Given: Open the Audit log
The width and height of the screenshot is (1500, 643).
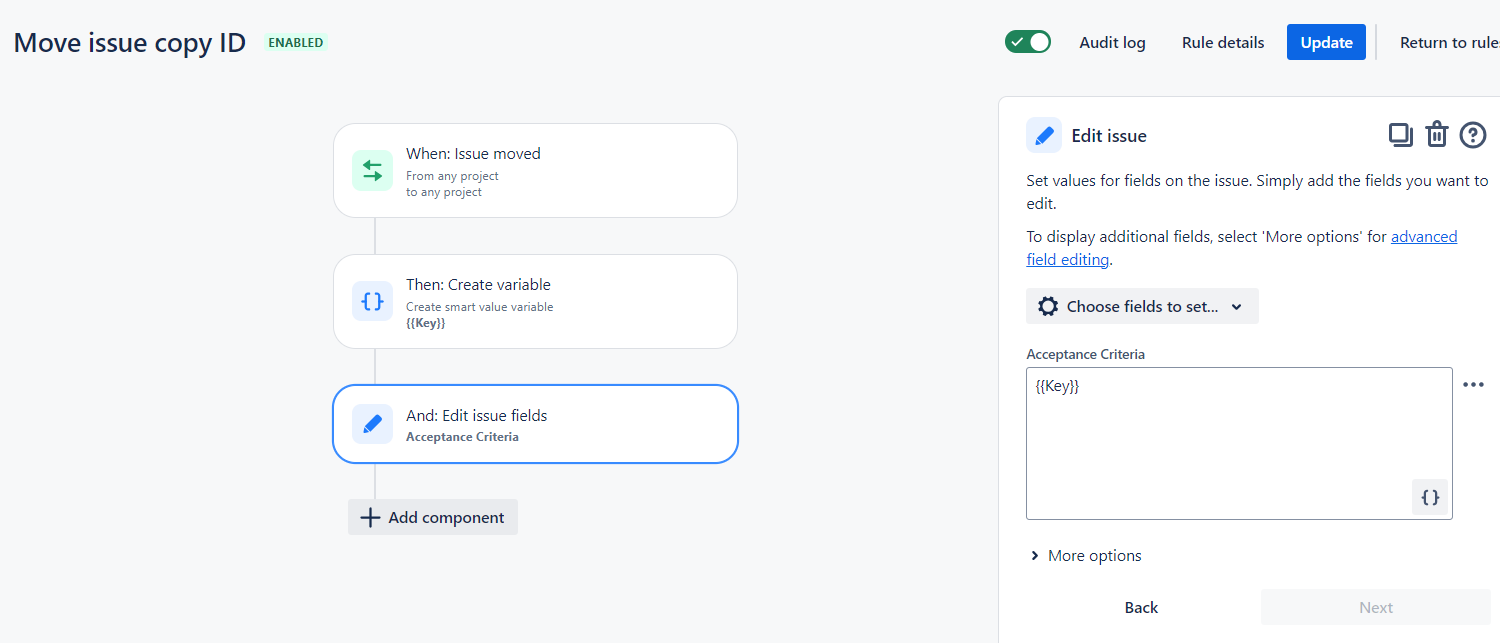Looking at the screenshot, I should click(x=1112, y=42).
